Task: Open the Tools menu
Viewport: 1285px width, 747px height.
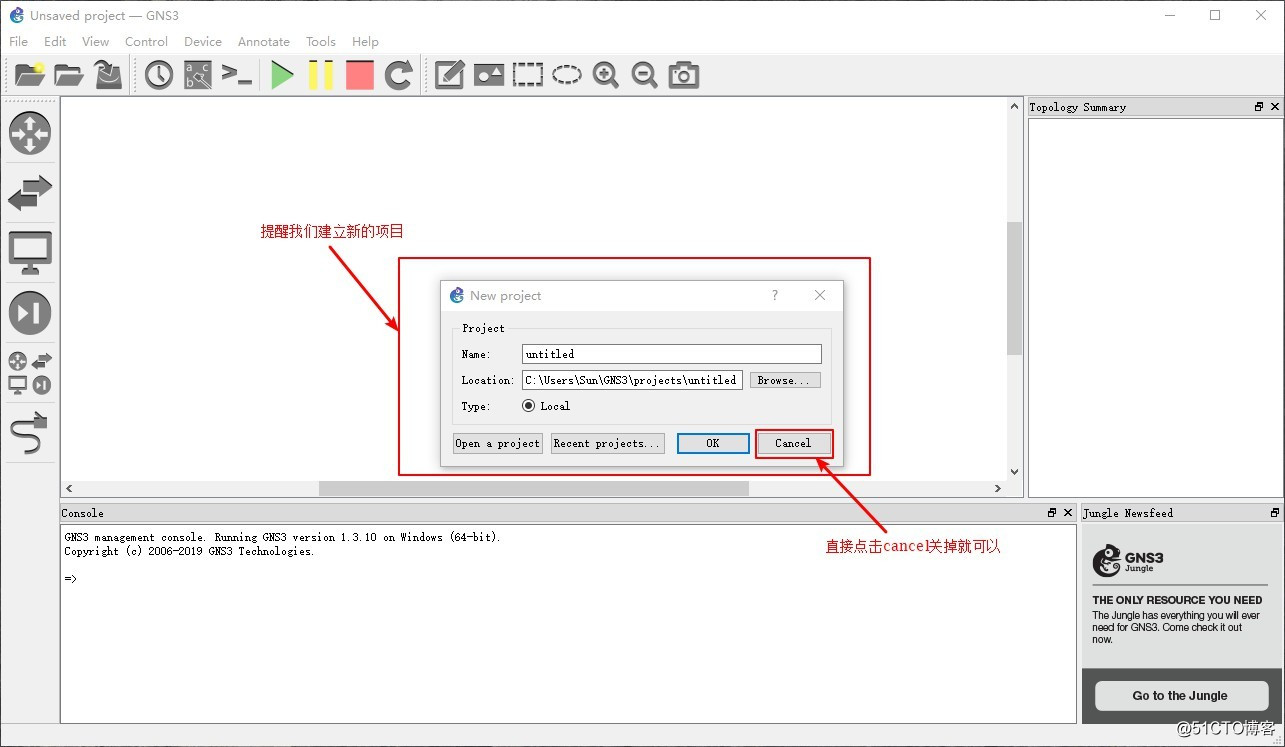Action: (x=321, y=41)
